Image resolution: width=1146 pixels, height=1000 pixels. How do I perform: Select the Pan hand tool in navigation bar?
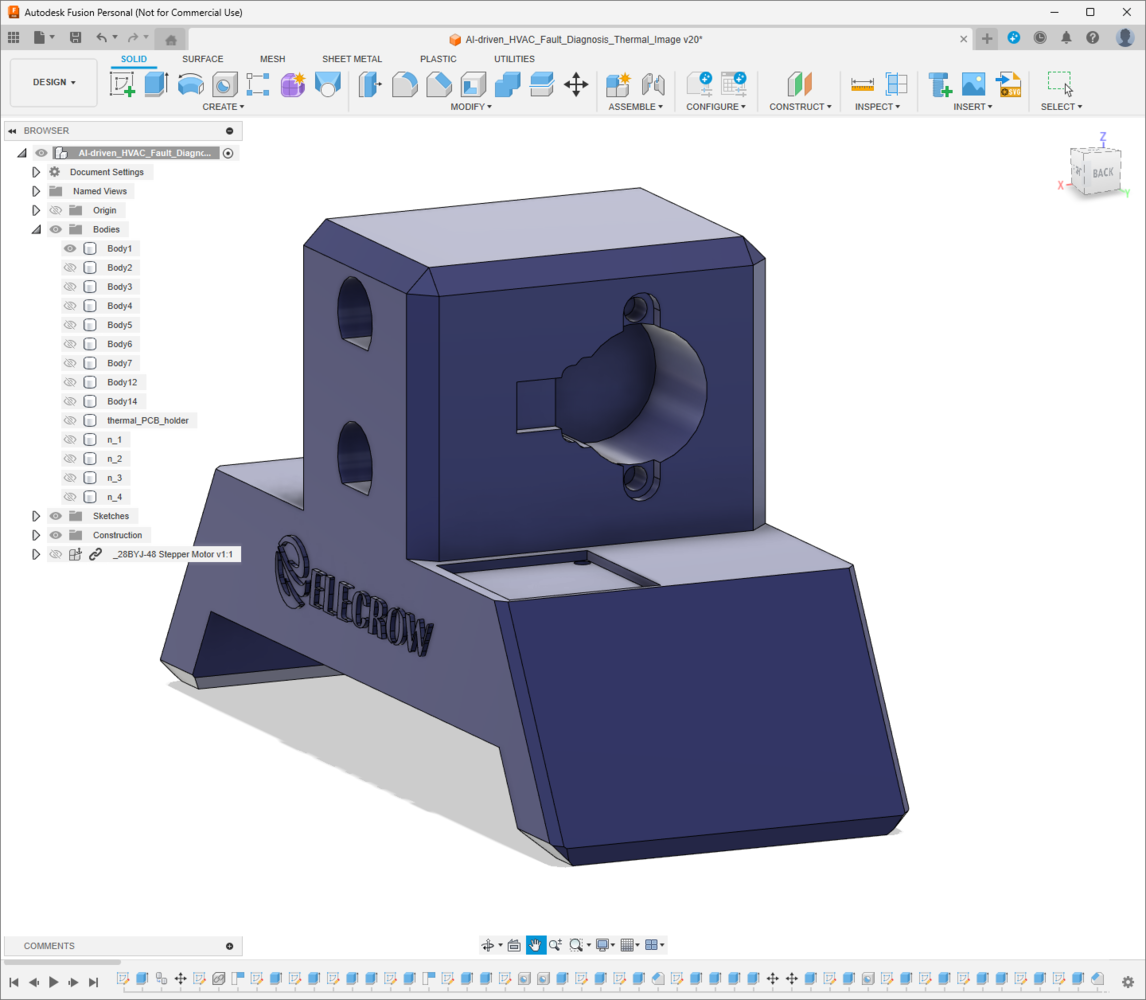pyautogui.click(x=535, y=945)
